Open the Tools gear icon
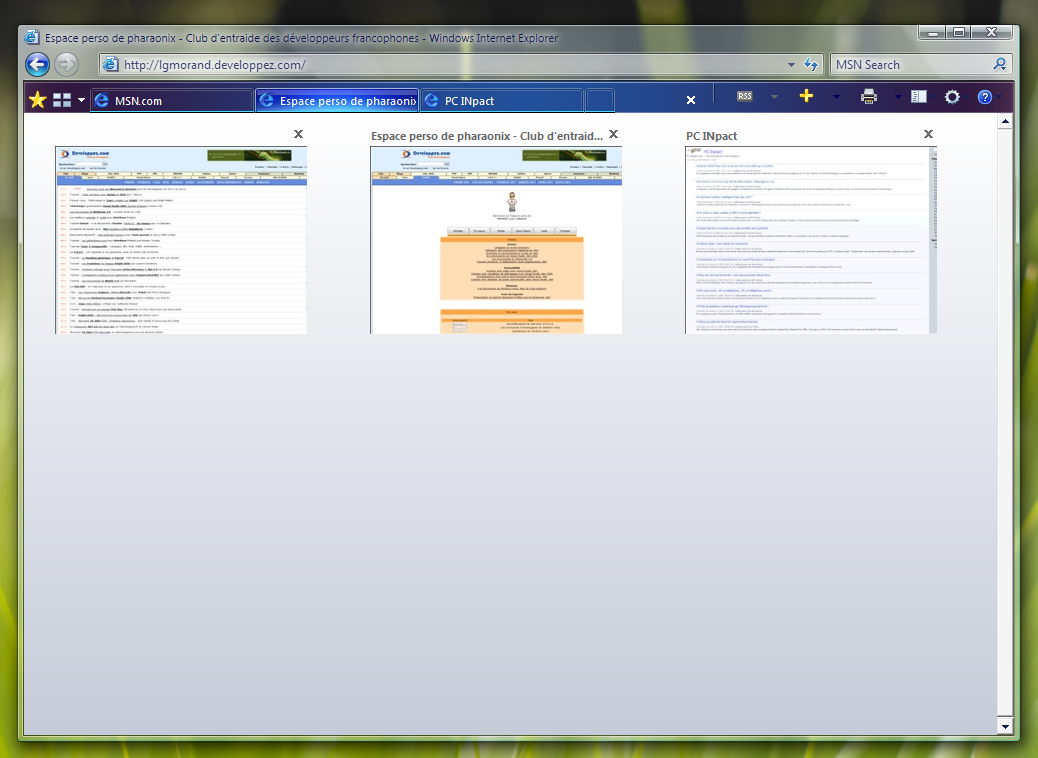This screenshot has width=1038, height=758. [952, 97]
